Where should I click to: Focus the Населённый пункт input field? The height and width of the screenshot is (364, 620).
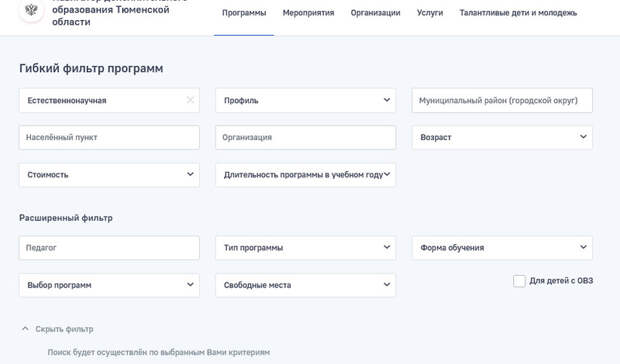(109, 138)
